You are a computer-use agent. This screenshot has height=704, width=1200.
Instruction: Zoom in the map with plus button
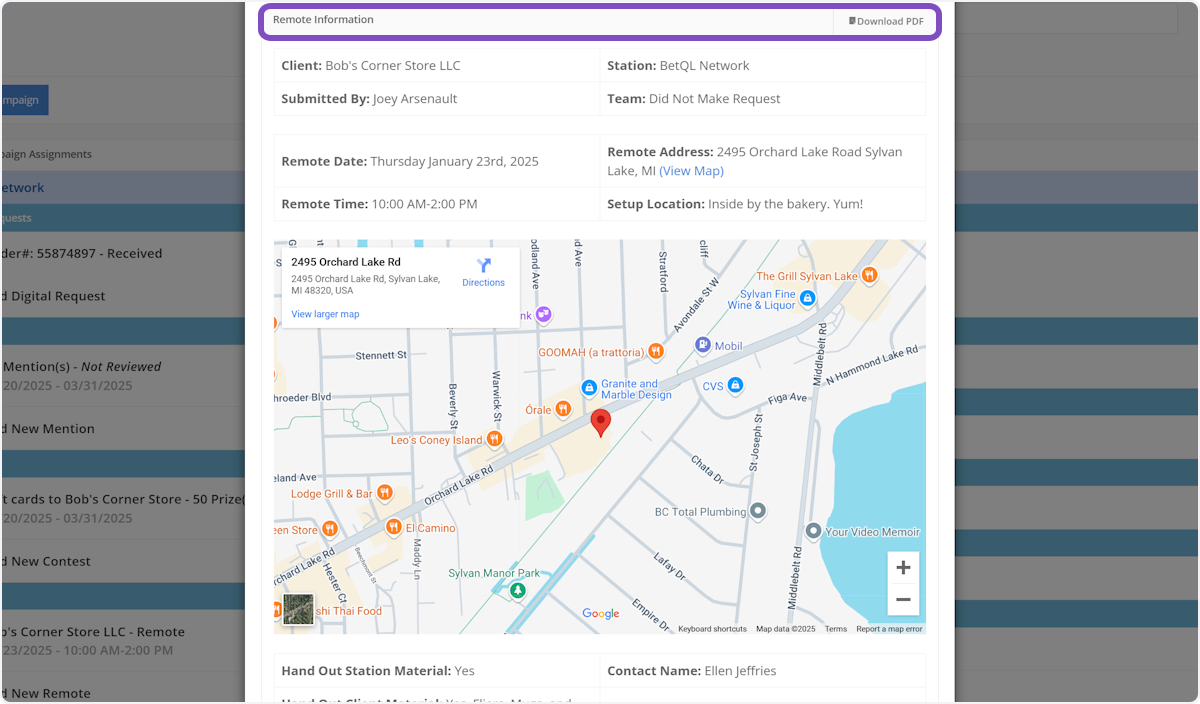tap(903, 568)
